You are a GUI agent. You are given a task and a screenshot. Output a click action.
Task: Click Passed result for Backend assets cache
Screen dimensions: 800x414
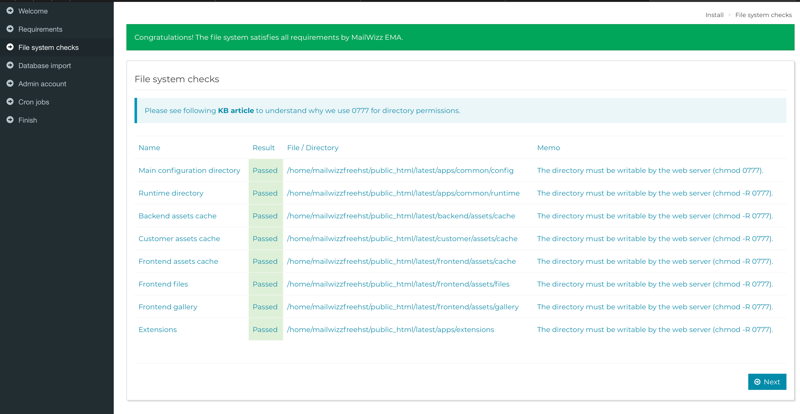click(x=265, y=216)
